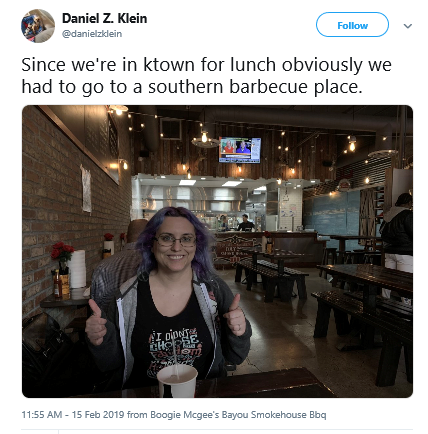
Task: Click the right thumbs-up hand in photo
Action: 234,316
